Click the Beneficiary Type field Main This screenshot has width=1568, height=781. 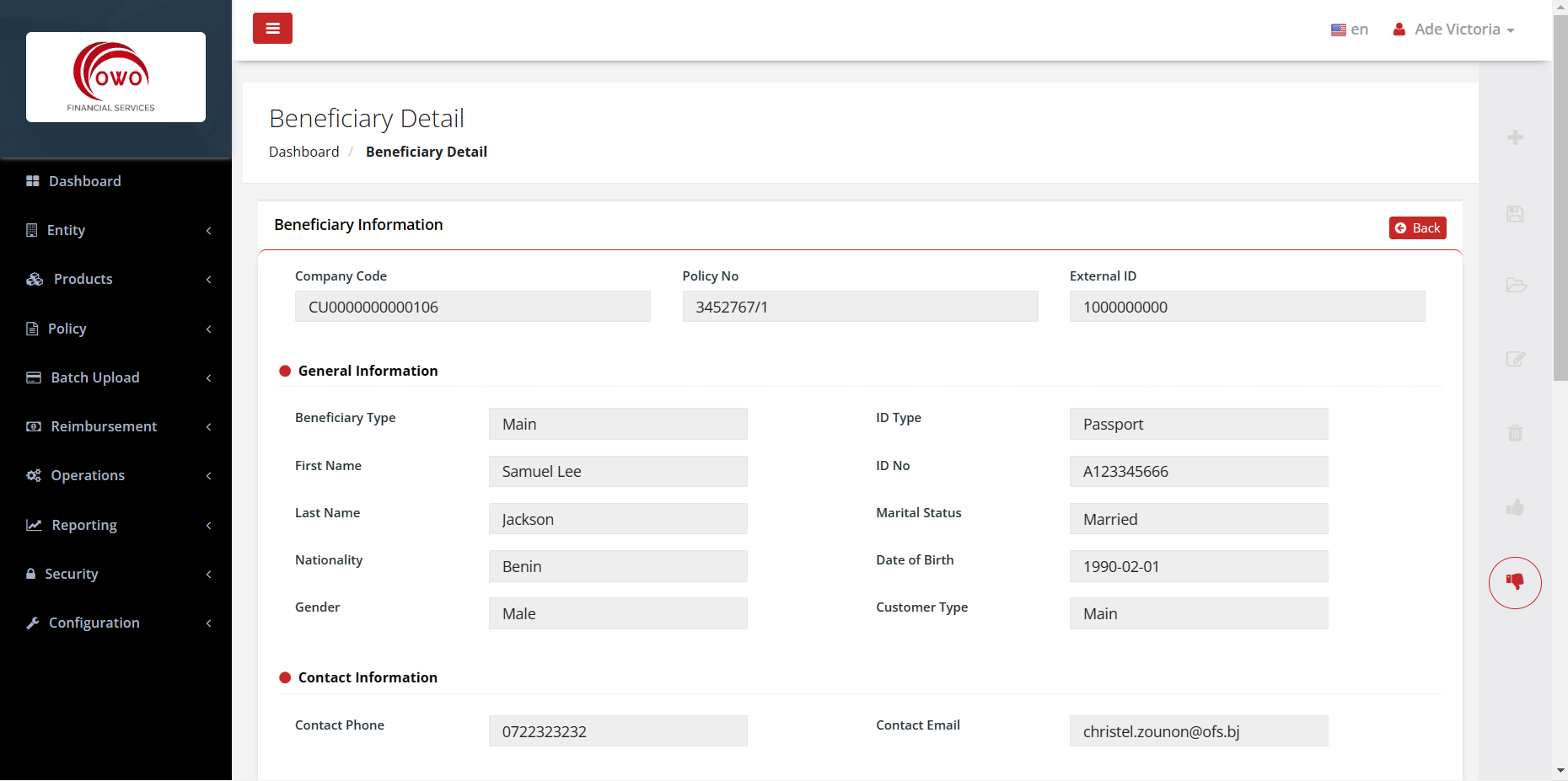coord(618,424)
